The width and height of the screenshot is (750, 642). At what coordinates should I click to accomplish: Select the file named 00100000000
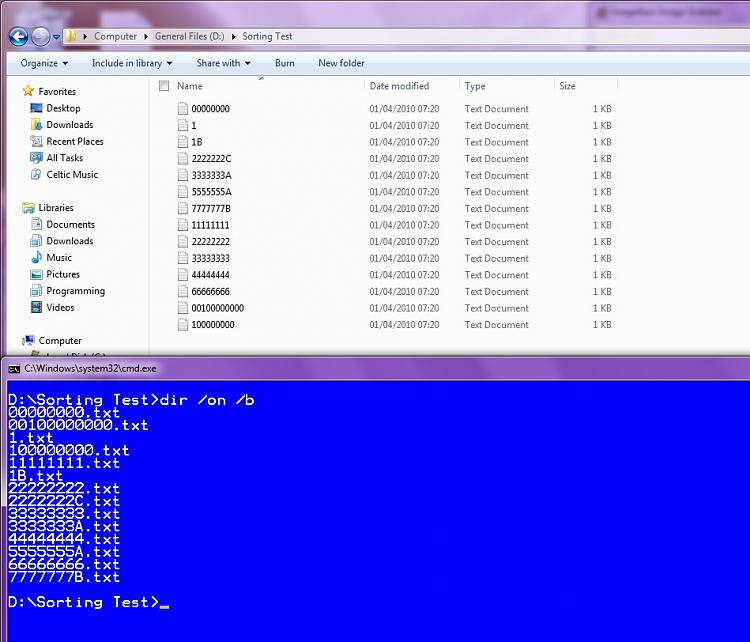point(218,308)
